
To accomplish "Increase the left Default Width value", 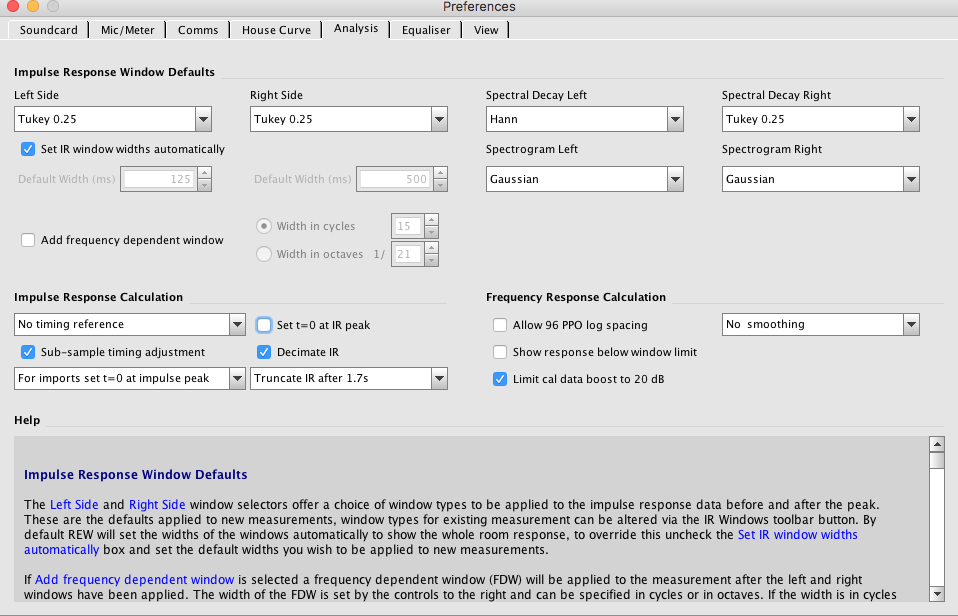I will point(205,173).
